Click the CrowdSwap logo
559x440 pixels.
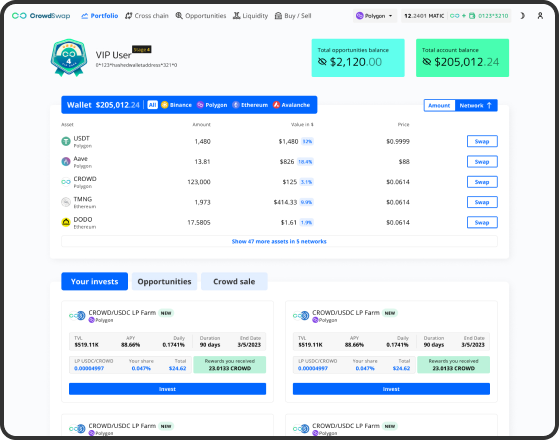click(x=41, y=16)
